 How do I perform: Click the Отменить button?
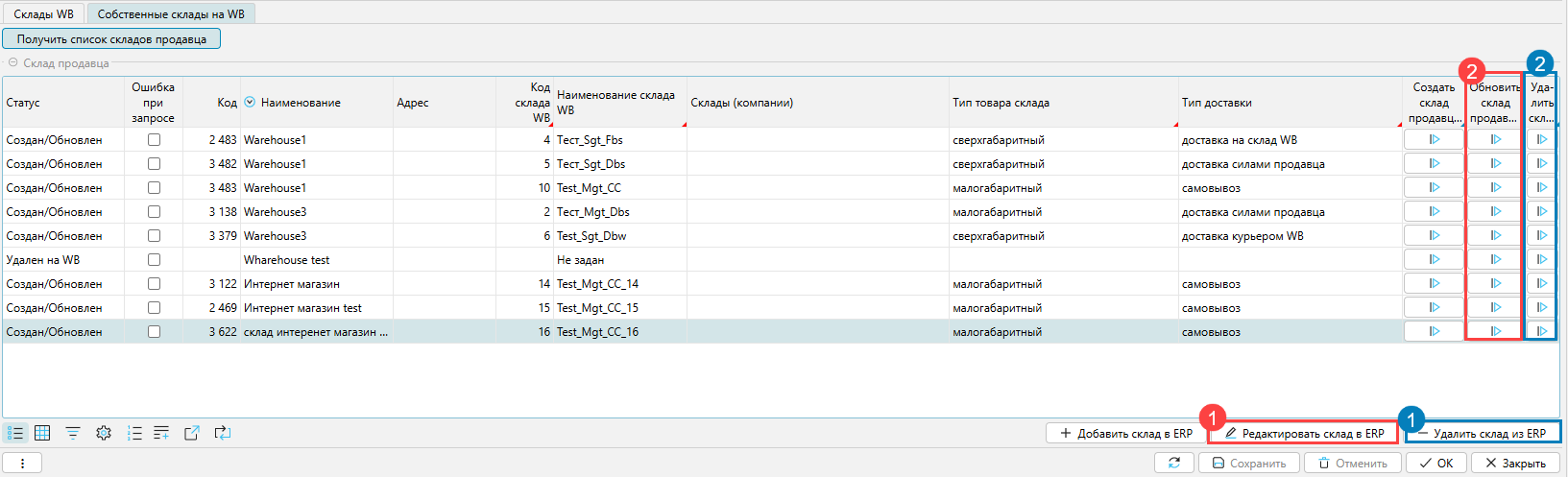pyautogui.click(x=1353, y=463)
